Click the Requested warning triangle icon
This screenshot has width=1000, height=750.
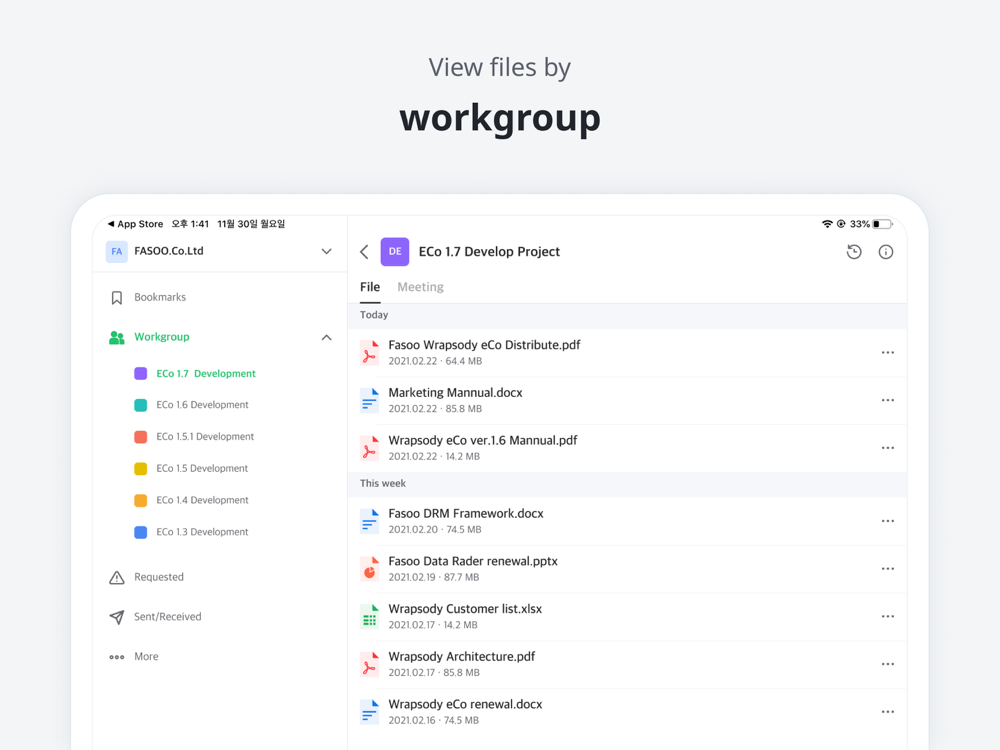[117, 577]
